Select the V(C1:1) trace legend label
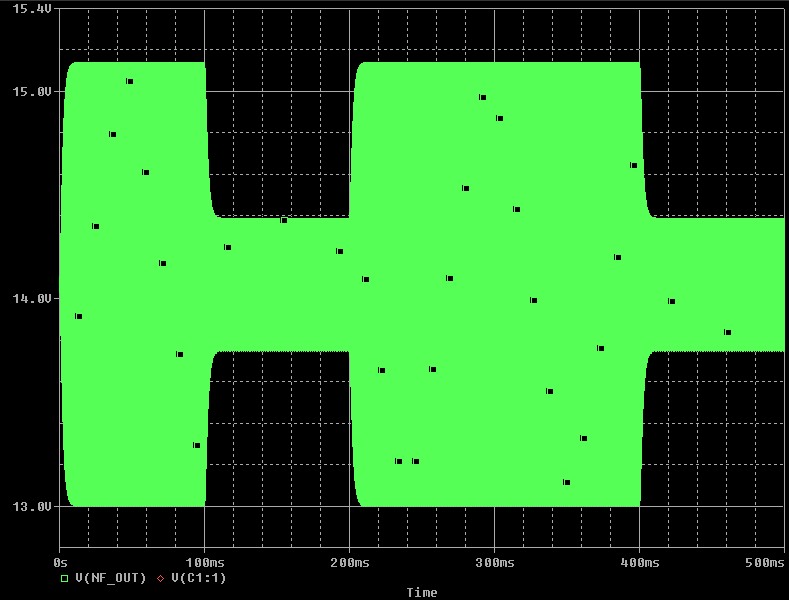 tap(199, 578)
